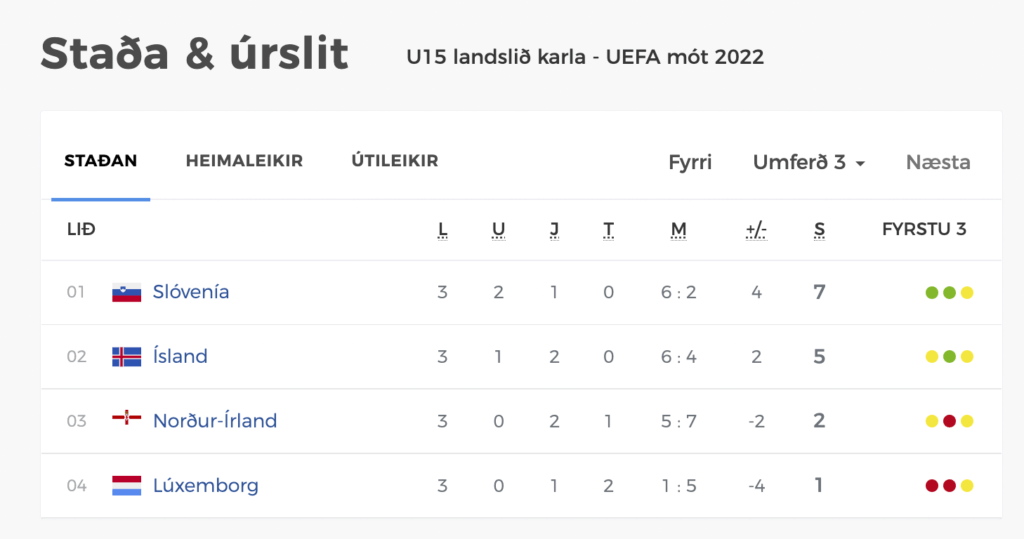Click the Luxembourg flag icon
The image size is (1024, 539).
point(127,485)
